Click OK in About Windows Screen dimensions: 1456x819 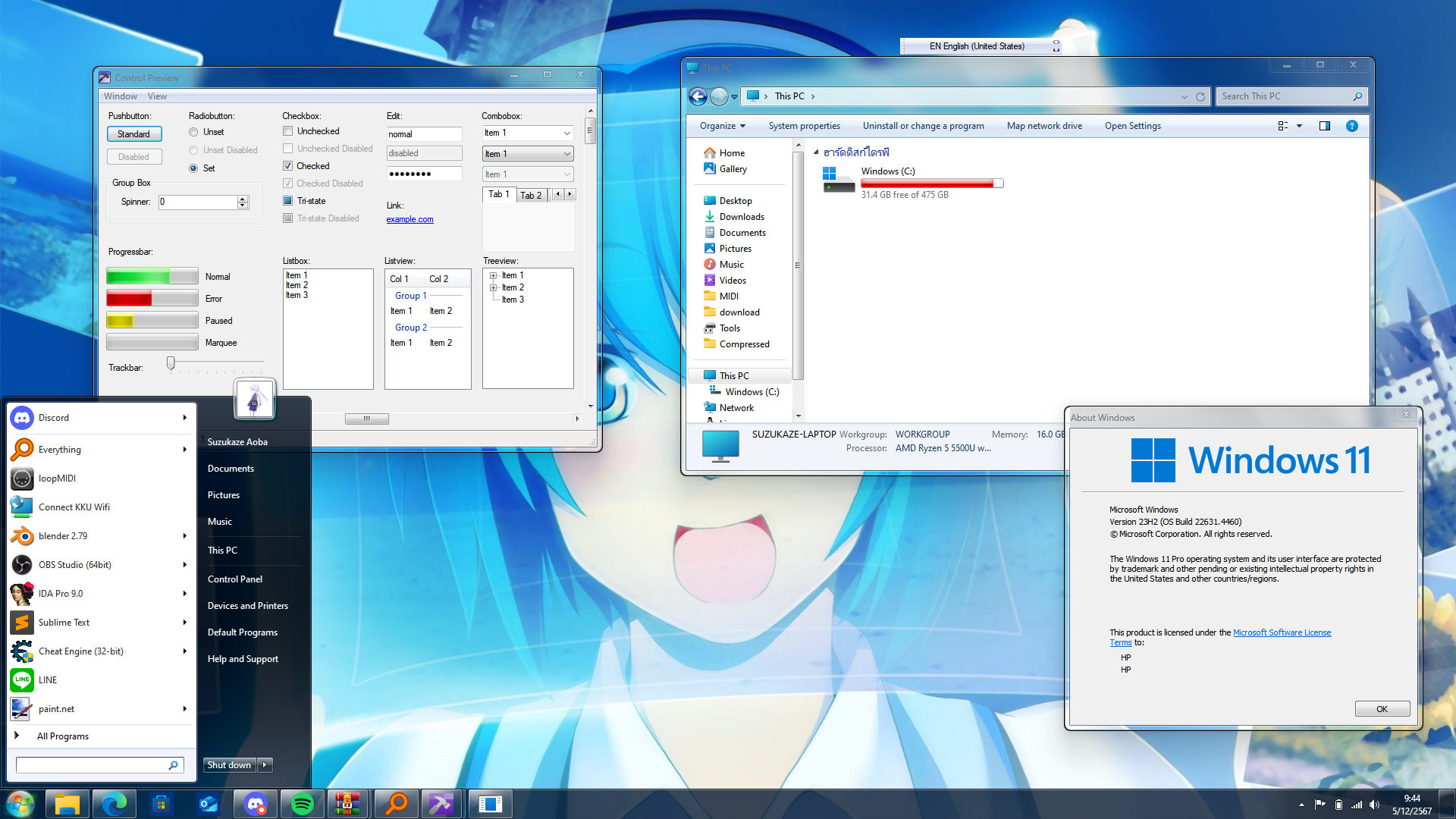(x=1382, y=709)
